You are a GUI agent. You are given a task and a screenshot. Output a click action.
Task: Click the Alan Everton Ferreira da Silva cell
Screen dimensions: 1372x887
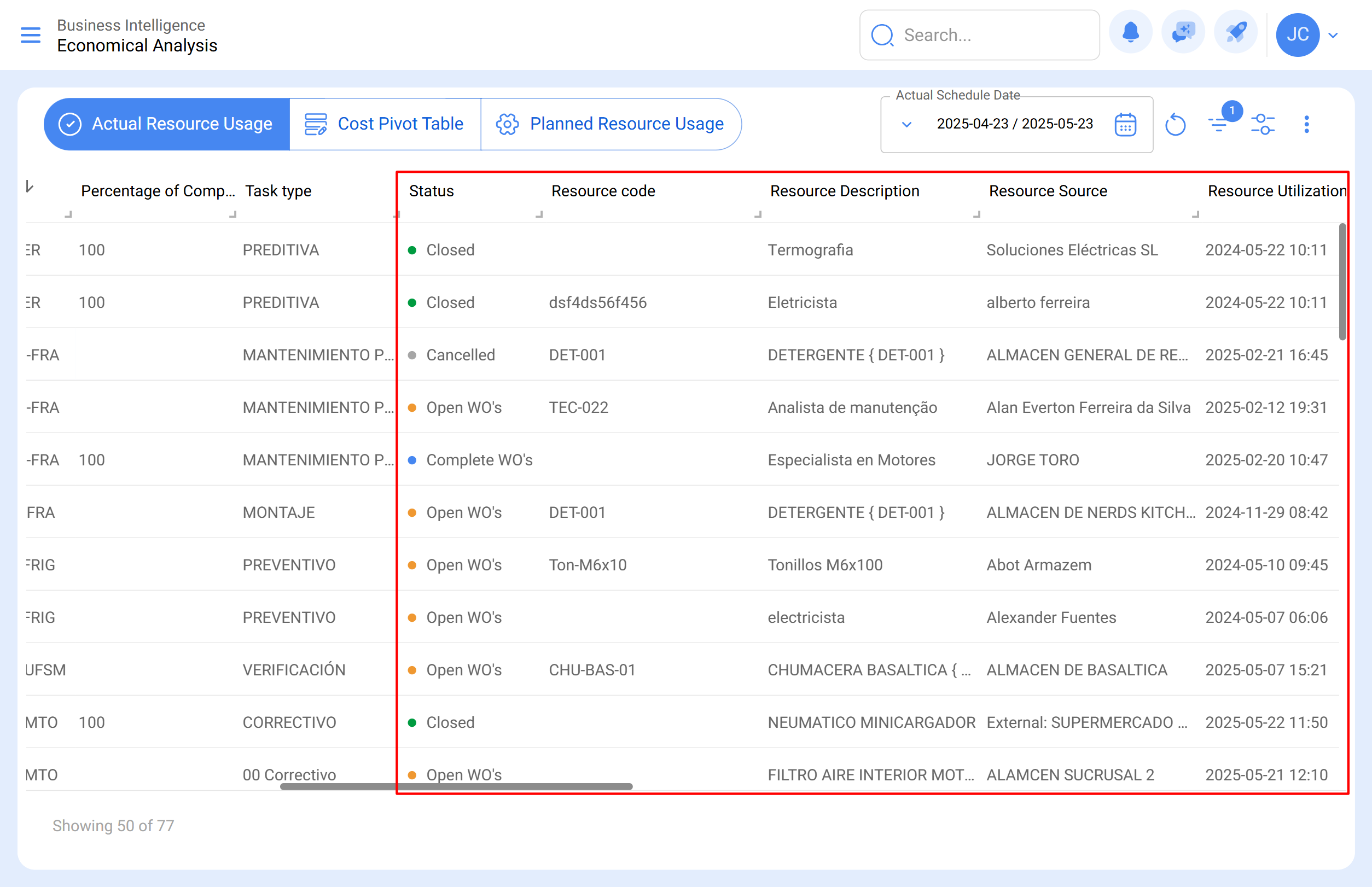click(1088, 407)
